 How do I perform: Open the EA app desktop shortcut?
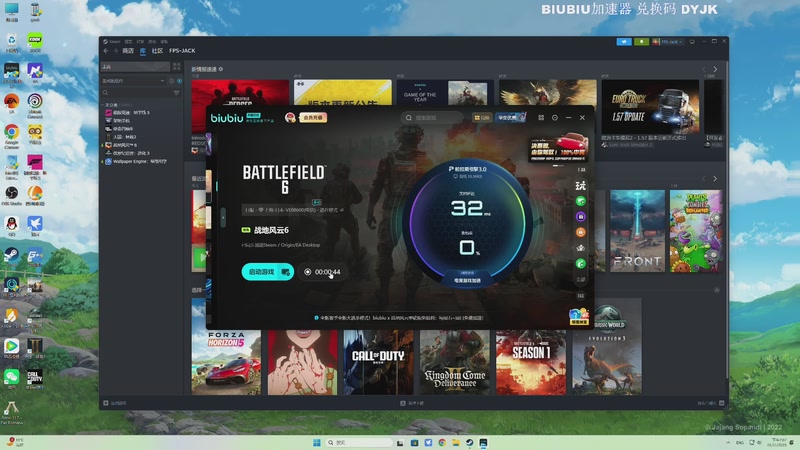(11, 103)
